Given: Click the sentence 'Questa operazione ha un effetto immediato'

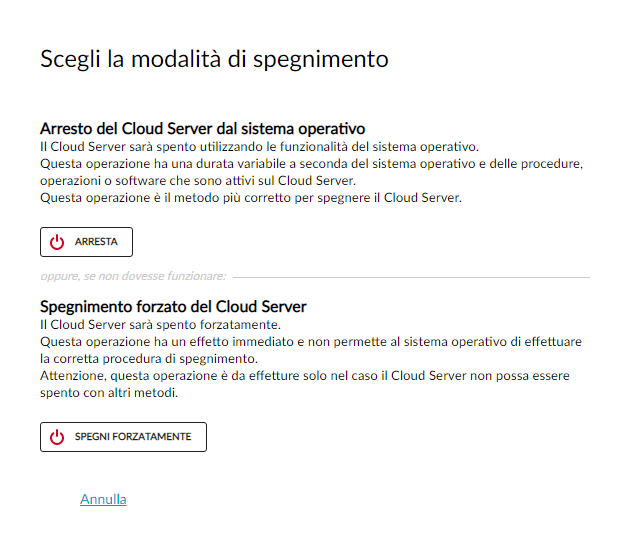Looking at the screenshot, I should point(311,342).
